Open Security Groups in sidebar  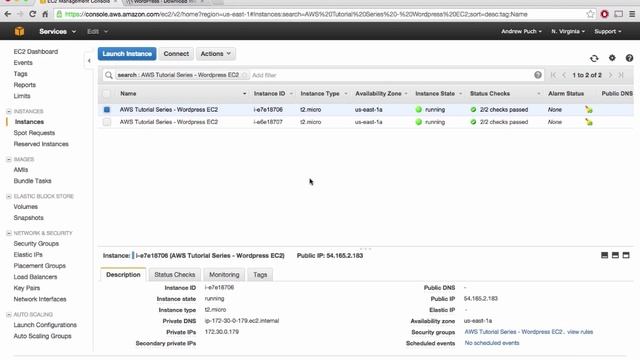click(36, 244)
